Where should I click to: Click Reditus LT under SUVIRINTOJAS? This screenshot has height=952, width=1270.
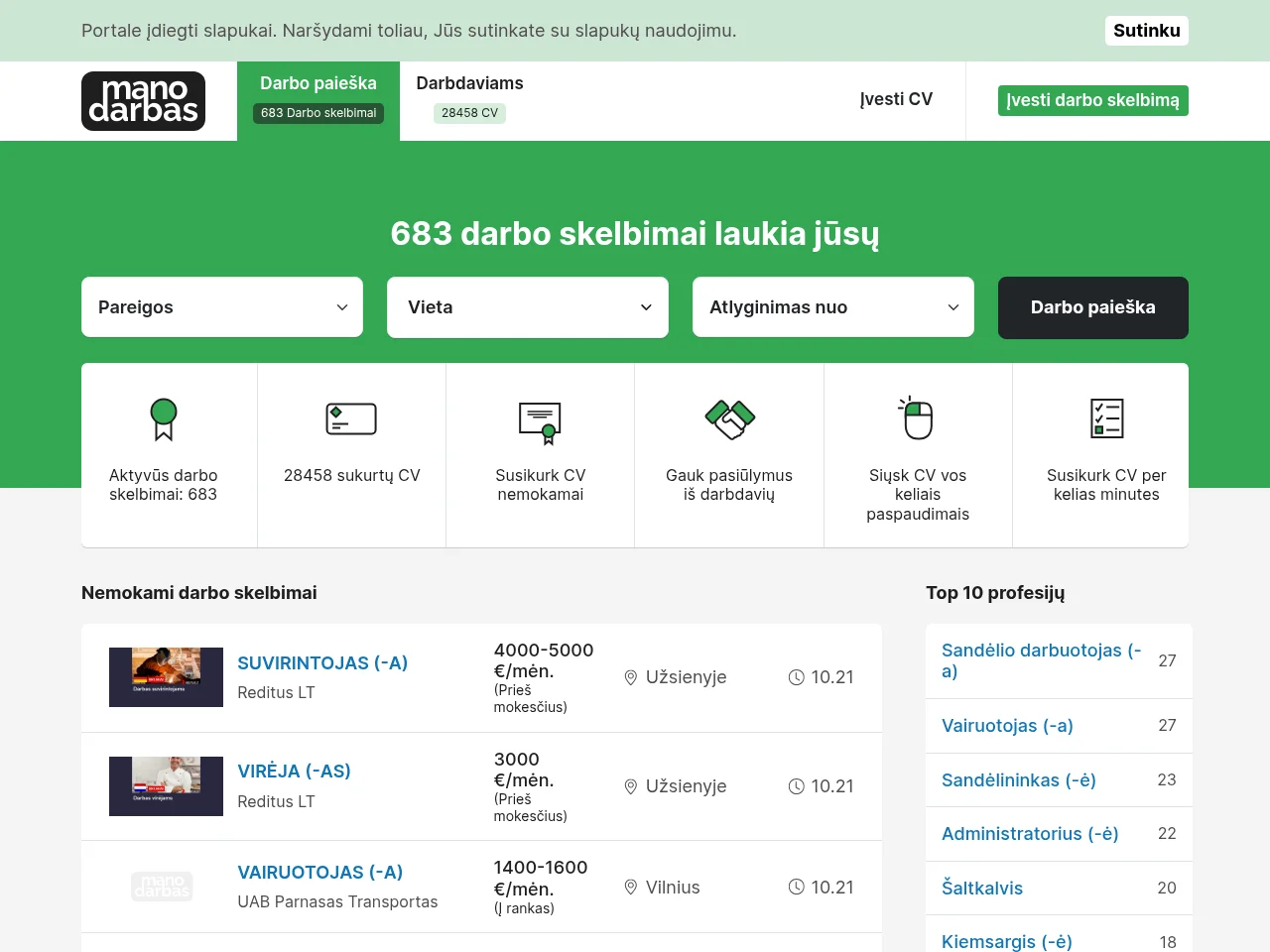276,692
